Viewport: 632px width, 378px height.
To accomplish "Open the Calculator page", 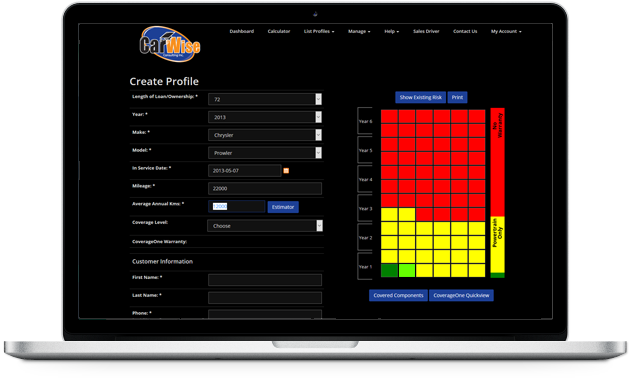I will coord(279,31).
